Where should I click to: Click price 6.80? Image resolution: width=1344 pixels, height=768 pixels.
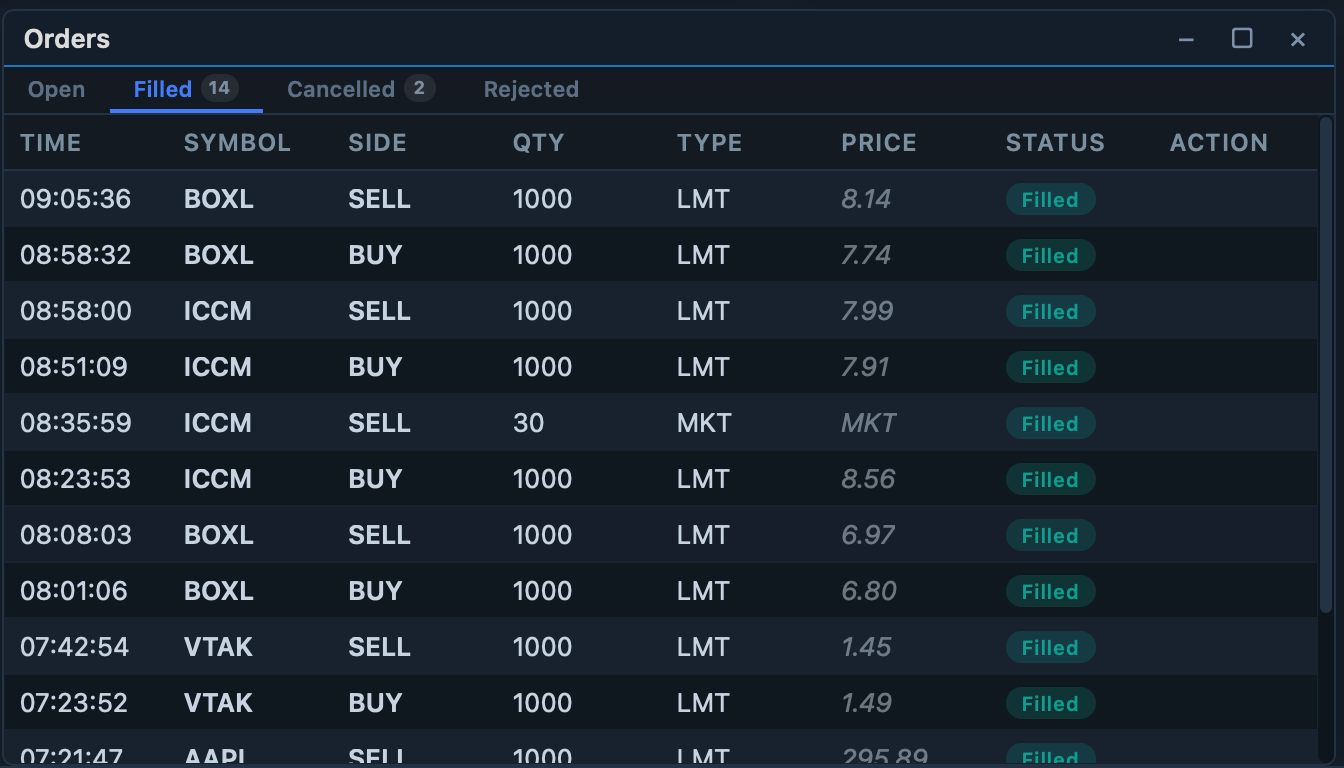point(869,591)
